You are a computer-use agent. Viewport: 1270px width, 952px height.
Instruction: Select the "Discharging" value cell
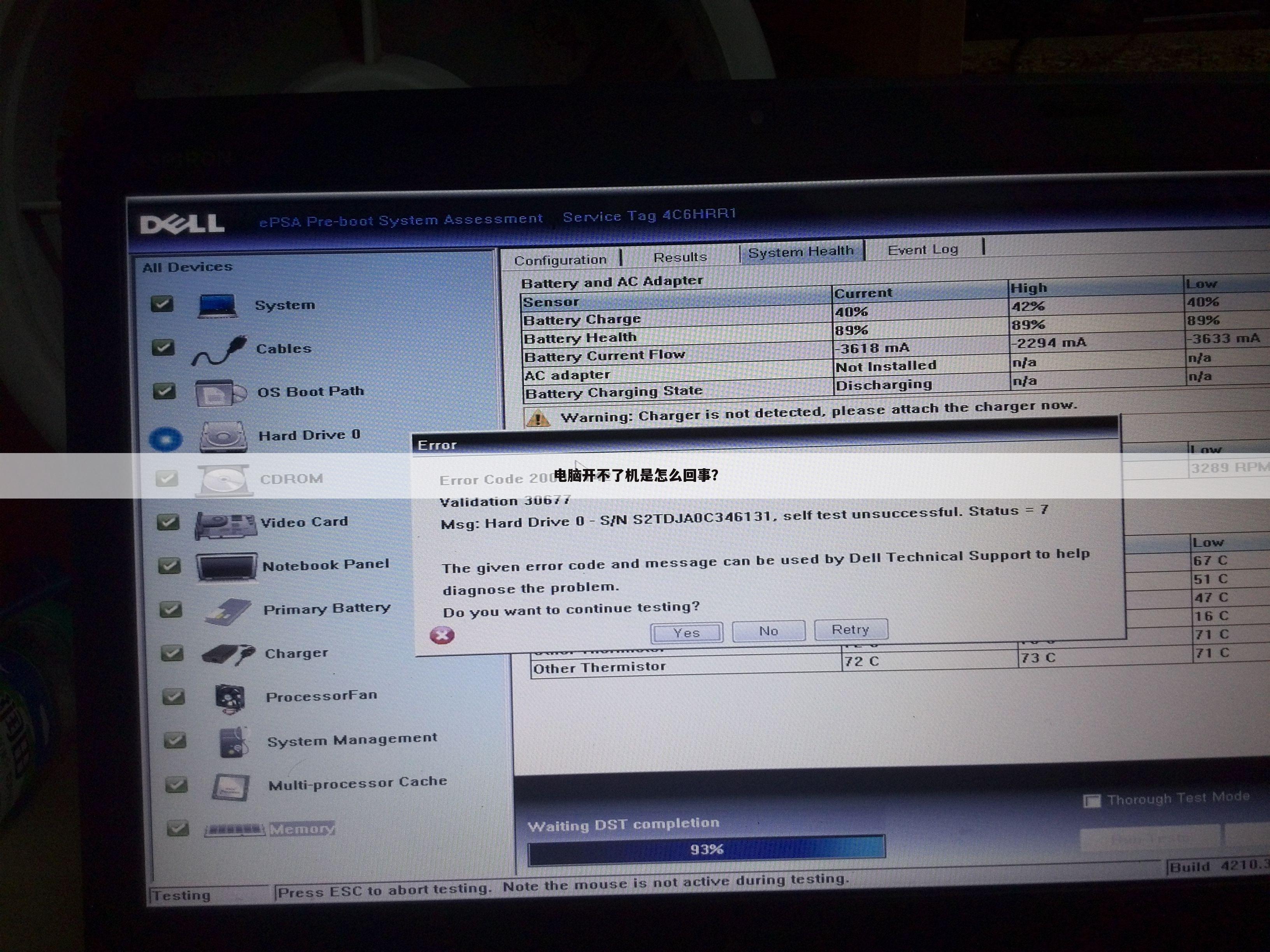pyautogui.click(x=884, y=385)
